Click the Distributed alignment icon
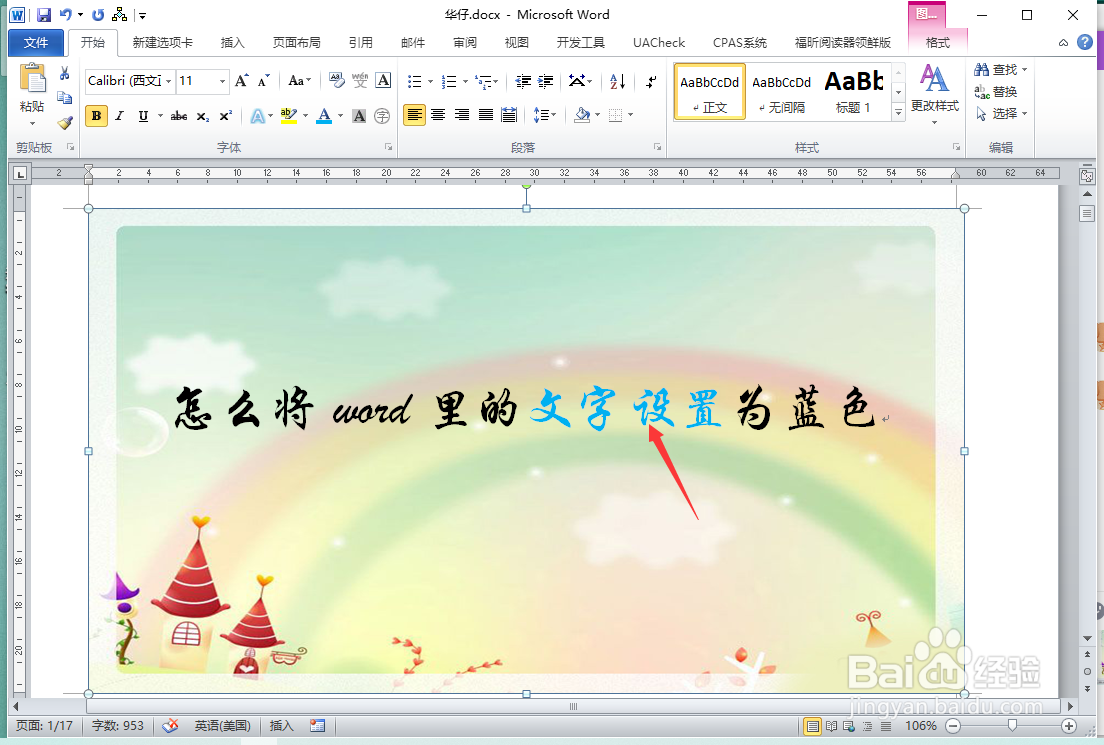Screen dimensions: 1104x745 click(x=509, y=115)
